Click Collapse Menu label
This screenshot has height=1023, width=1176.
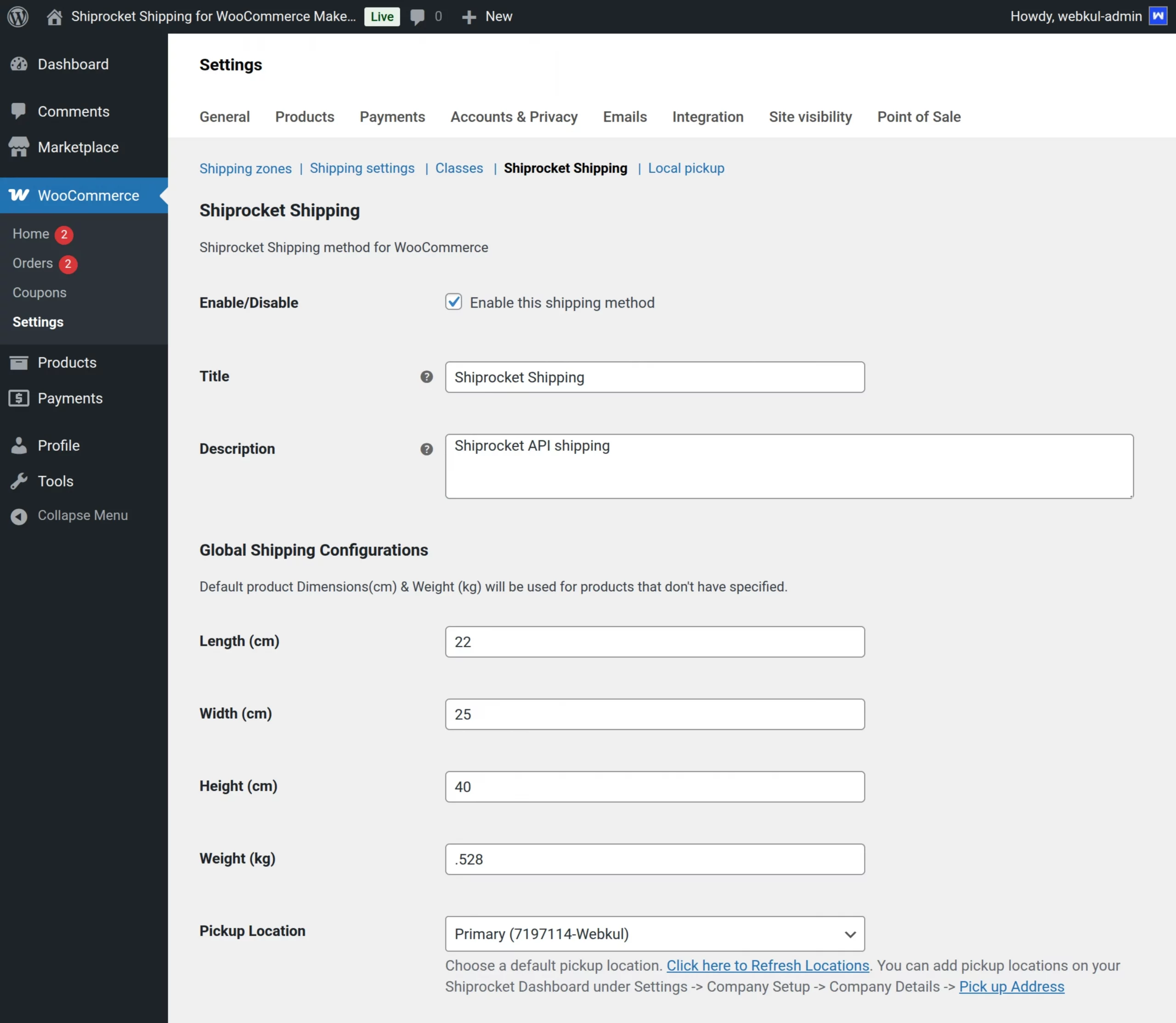83,516
